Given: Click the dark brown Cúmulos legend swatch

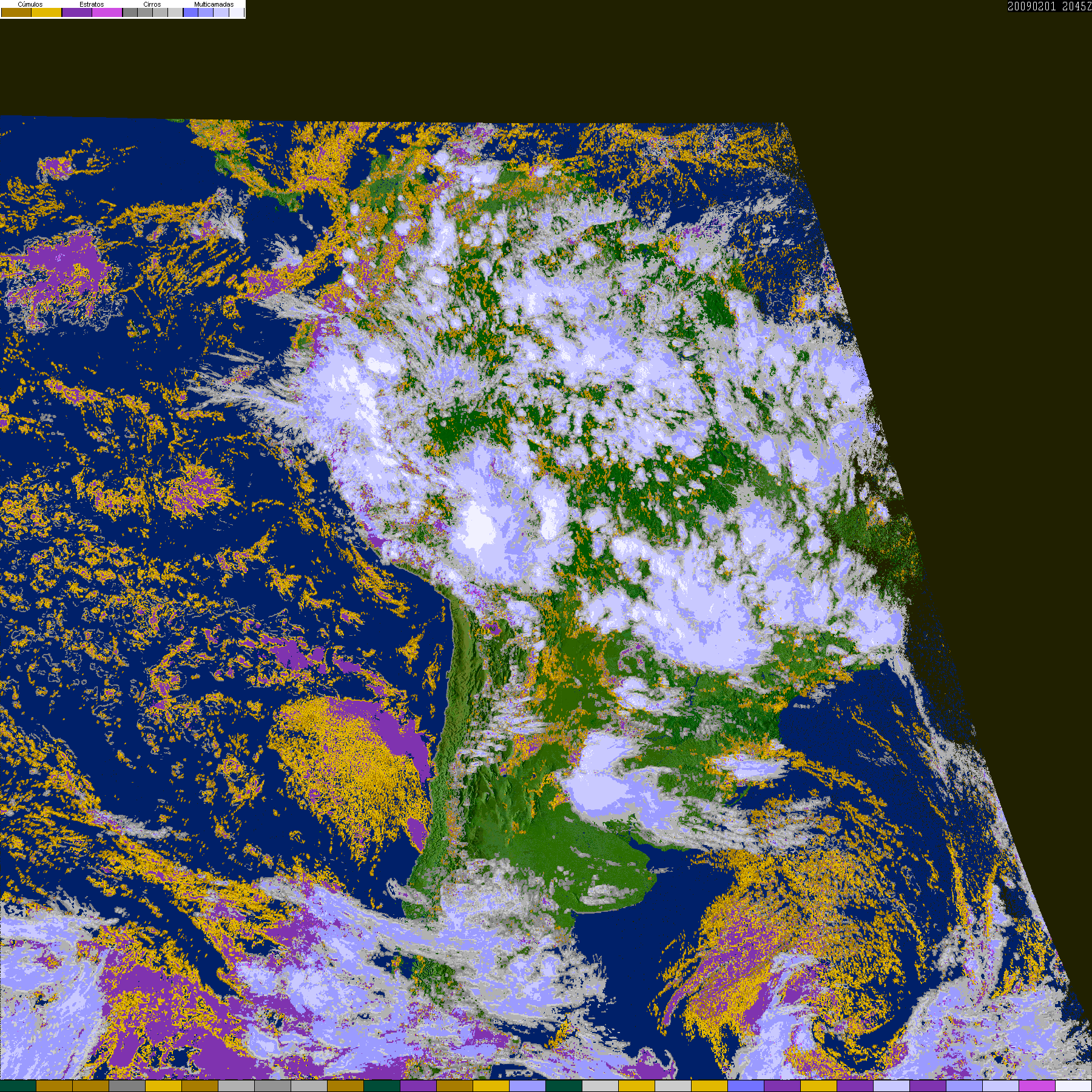Looking at the screenshot, I should (x=16, y=13).
